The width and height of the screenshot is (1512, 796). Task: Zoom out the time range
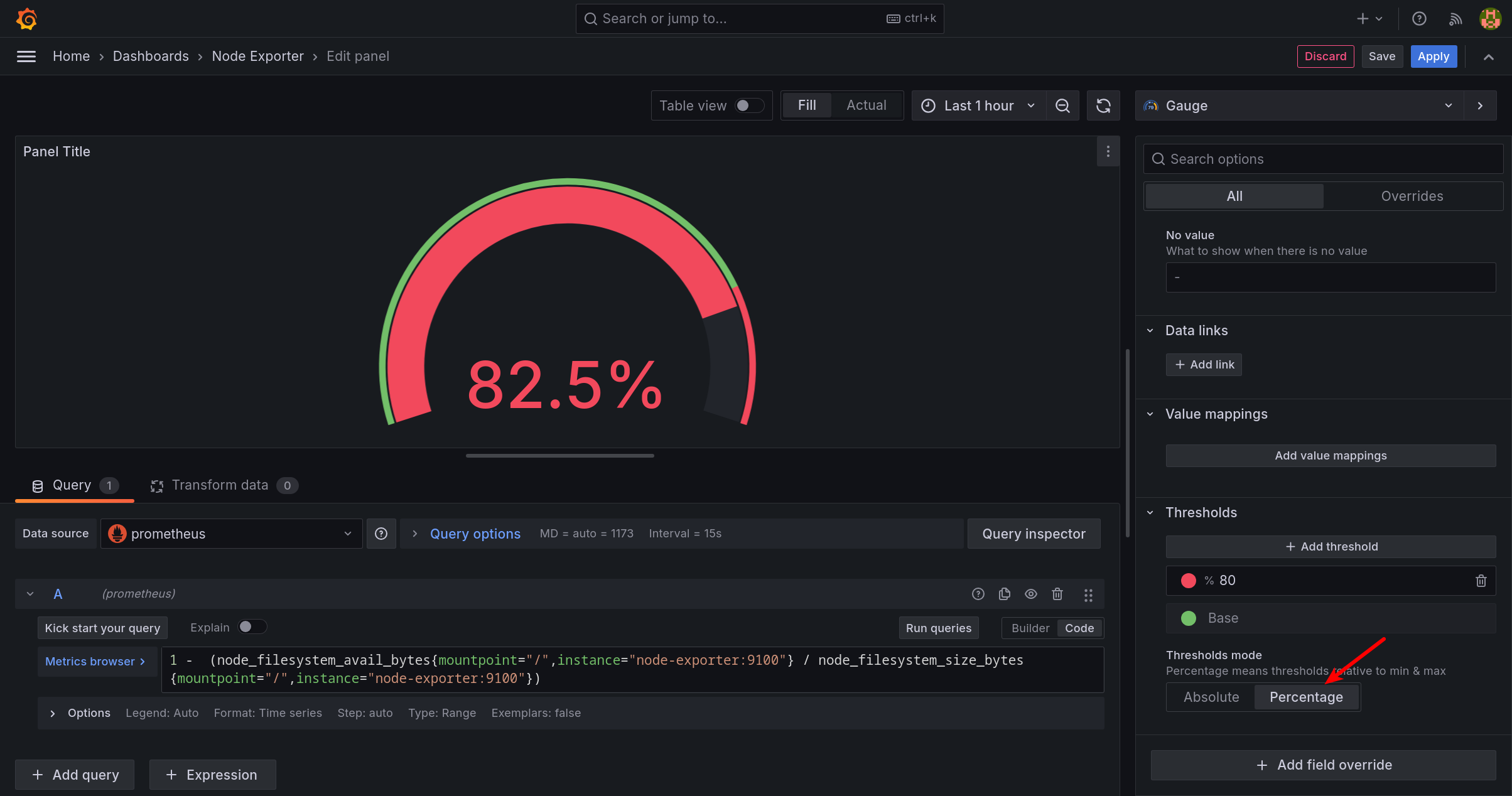click(1062, 105)
